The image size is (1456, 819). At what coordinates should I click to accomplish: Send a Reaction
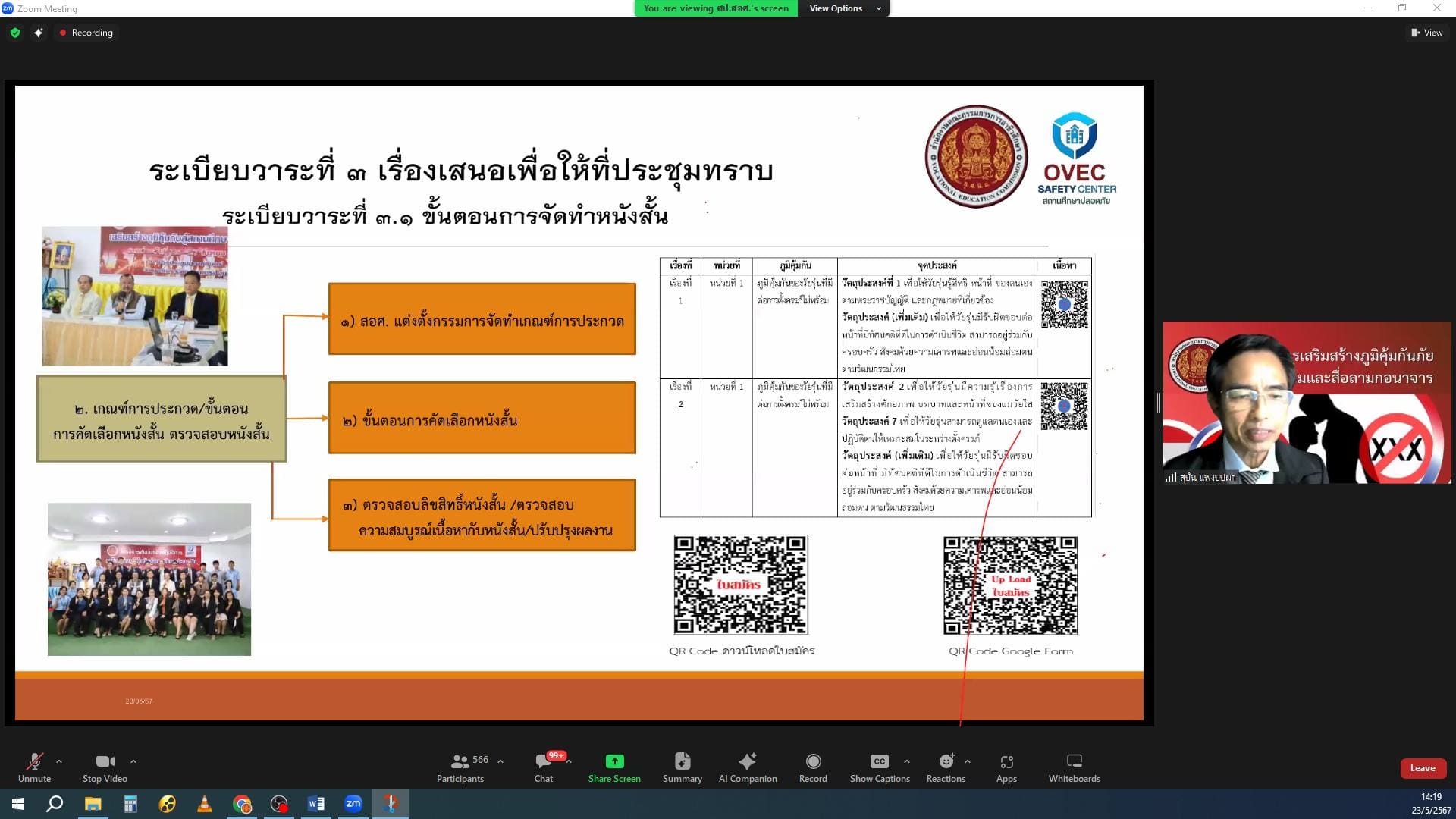coord(946,767)
